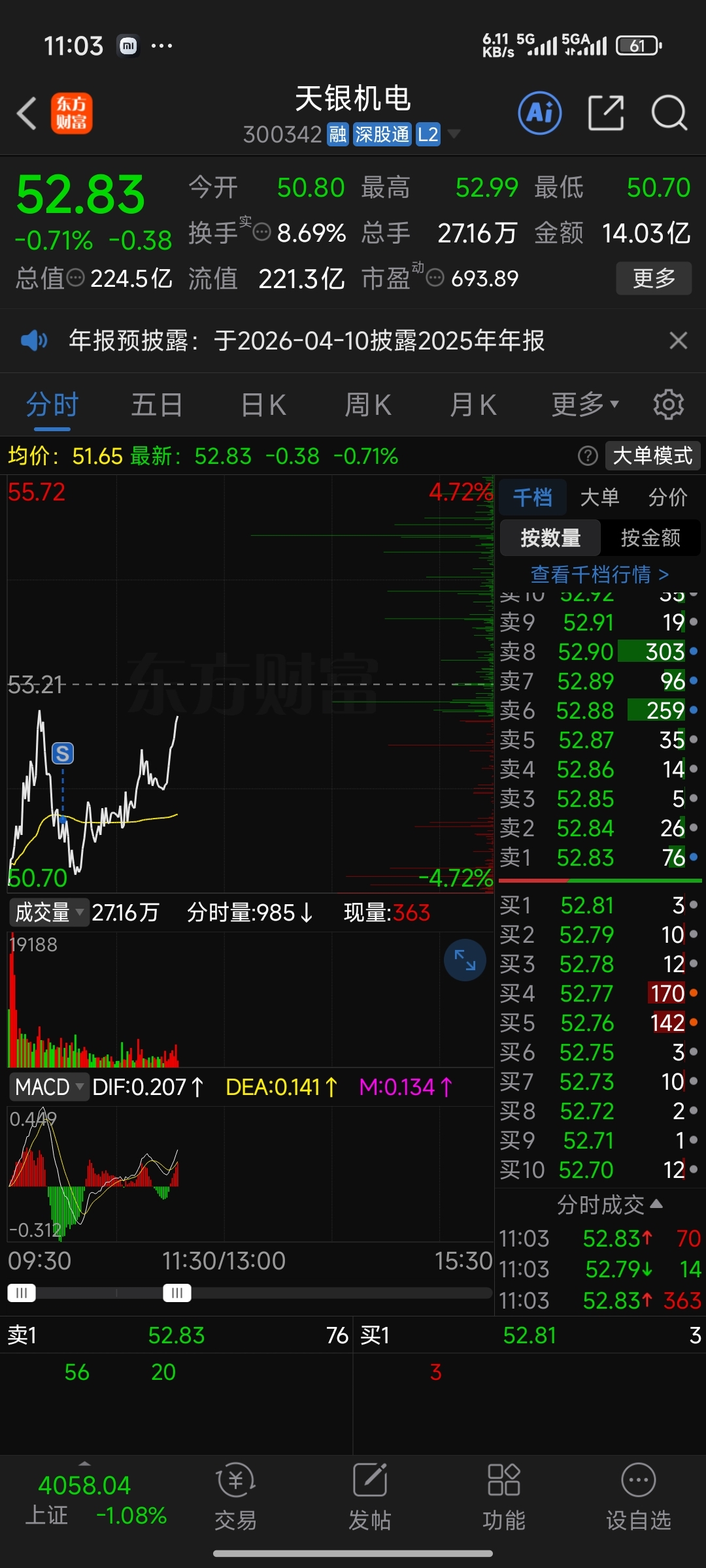
Task: Tap 卖8 row at 52.90
Action: coord(599,651)
